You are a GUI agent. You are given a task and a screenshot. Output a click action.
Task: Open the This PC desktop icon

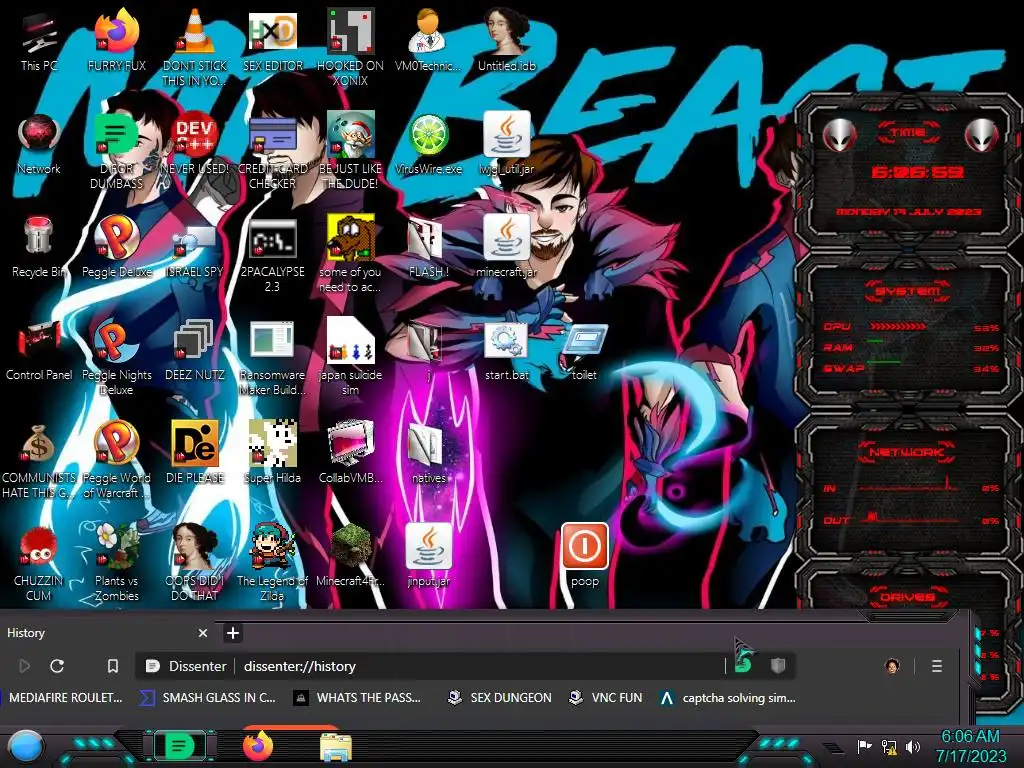coord(39,42)
